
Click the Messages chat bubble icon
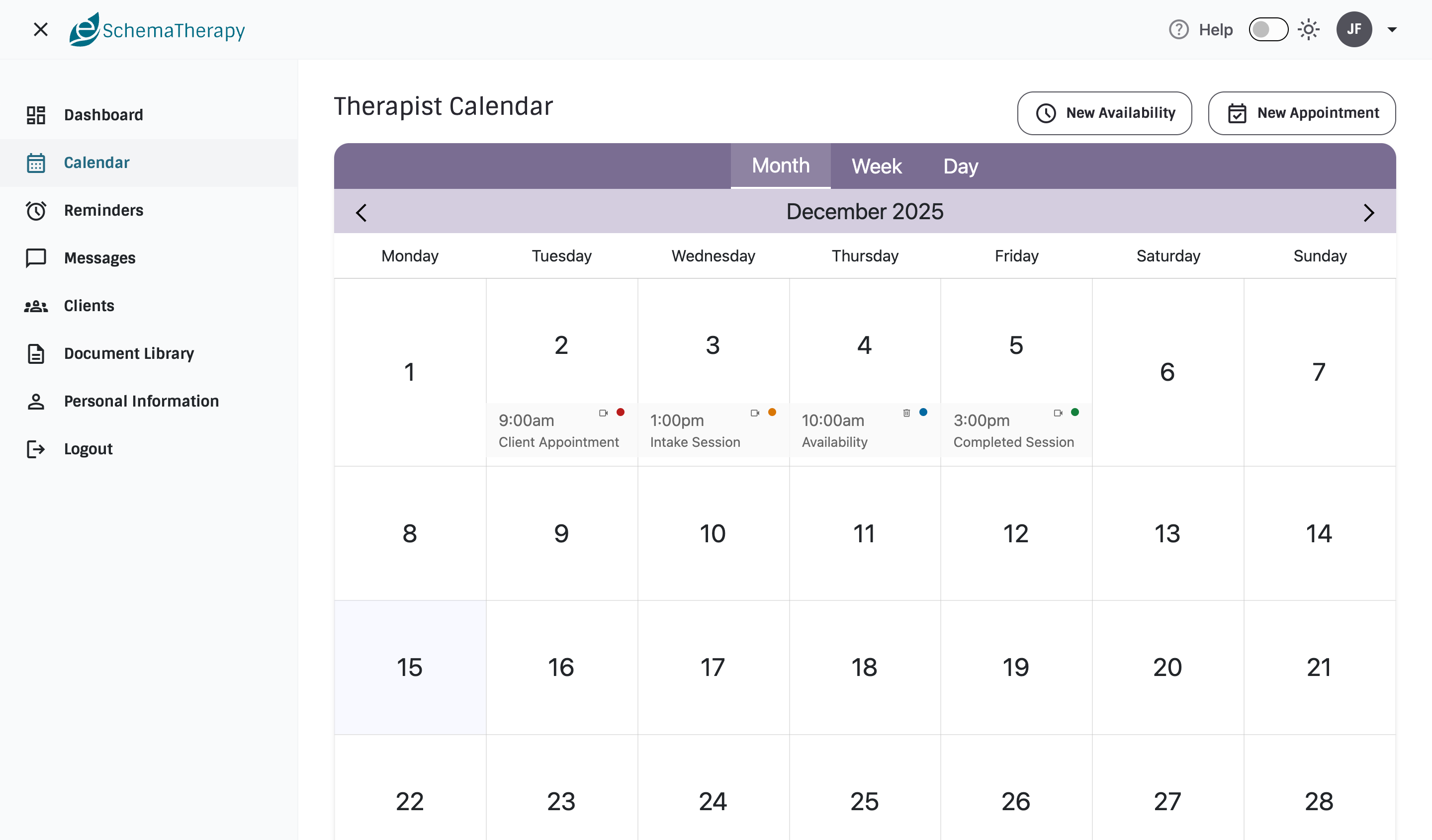click(36, 258)
